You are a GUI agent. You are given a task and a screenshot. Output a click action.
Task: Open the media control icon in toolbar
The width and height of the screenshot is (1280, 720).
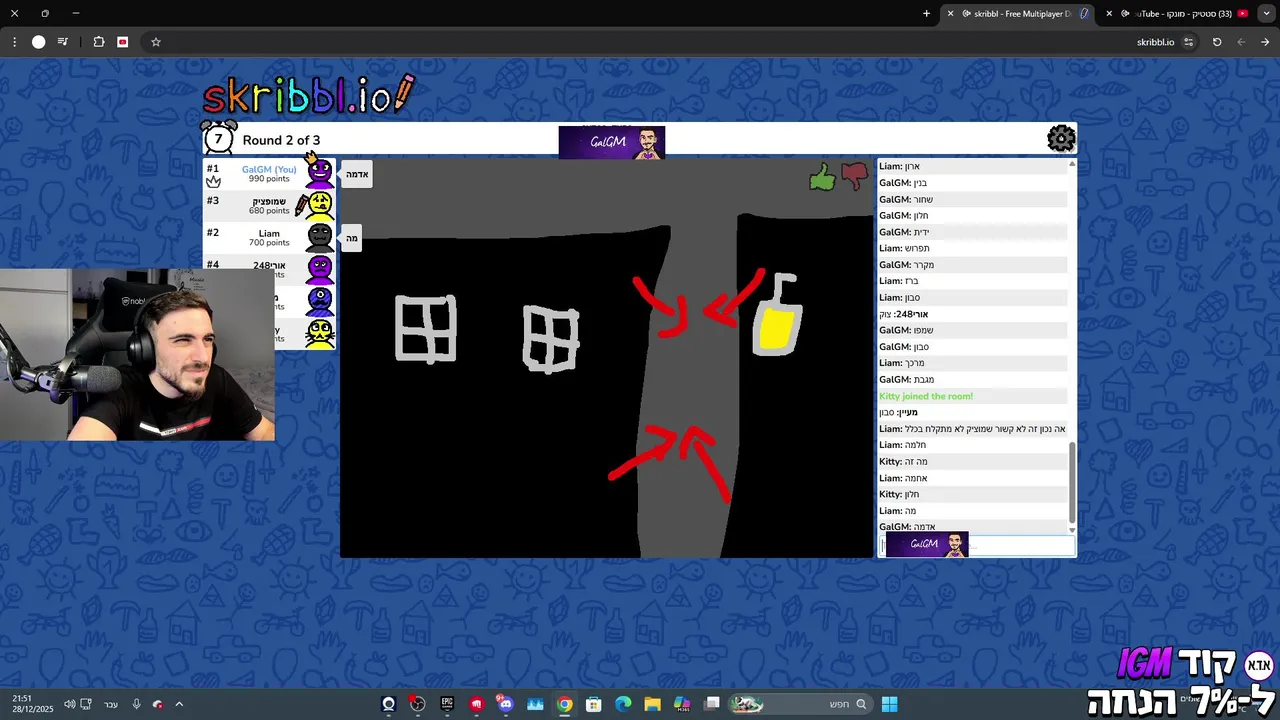[x=63, y=42]
